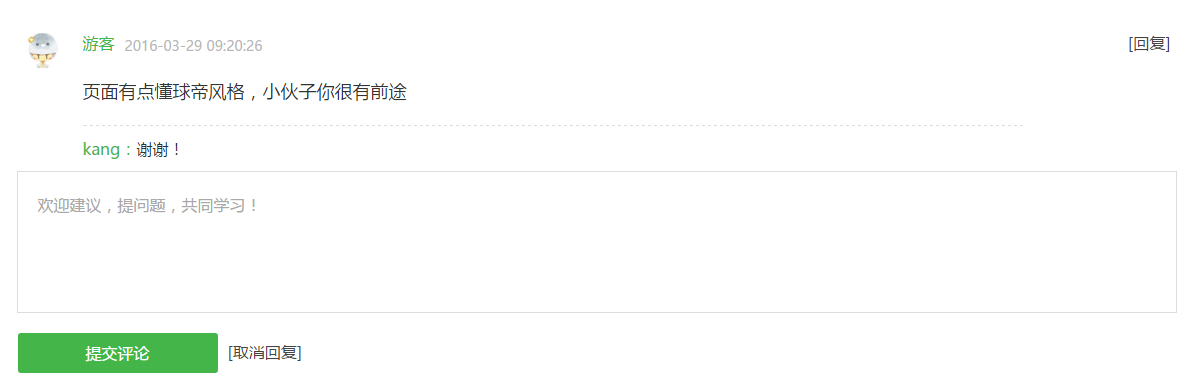Click the comment text 页面有点懂球帝风格
The image size is (1191, 392).
pos(164,93)
